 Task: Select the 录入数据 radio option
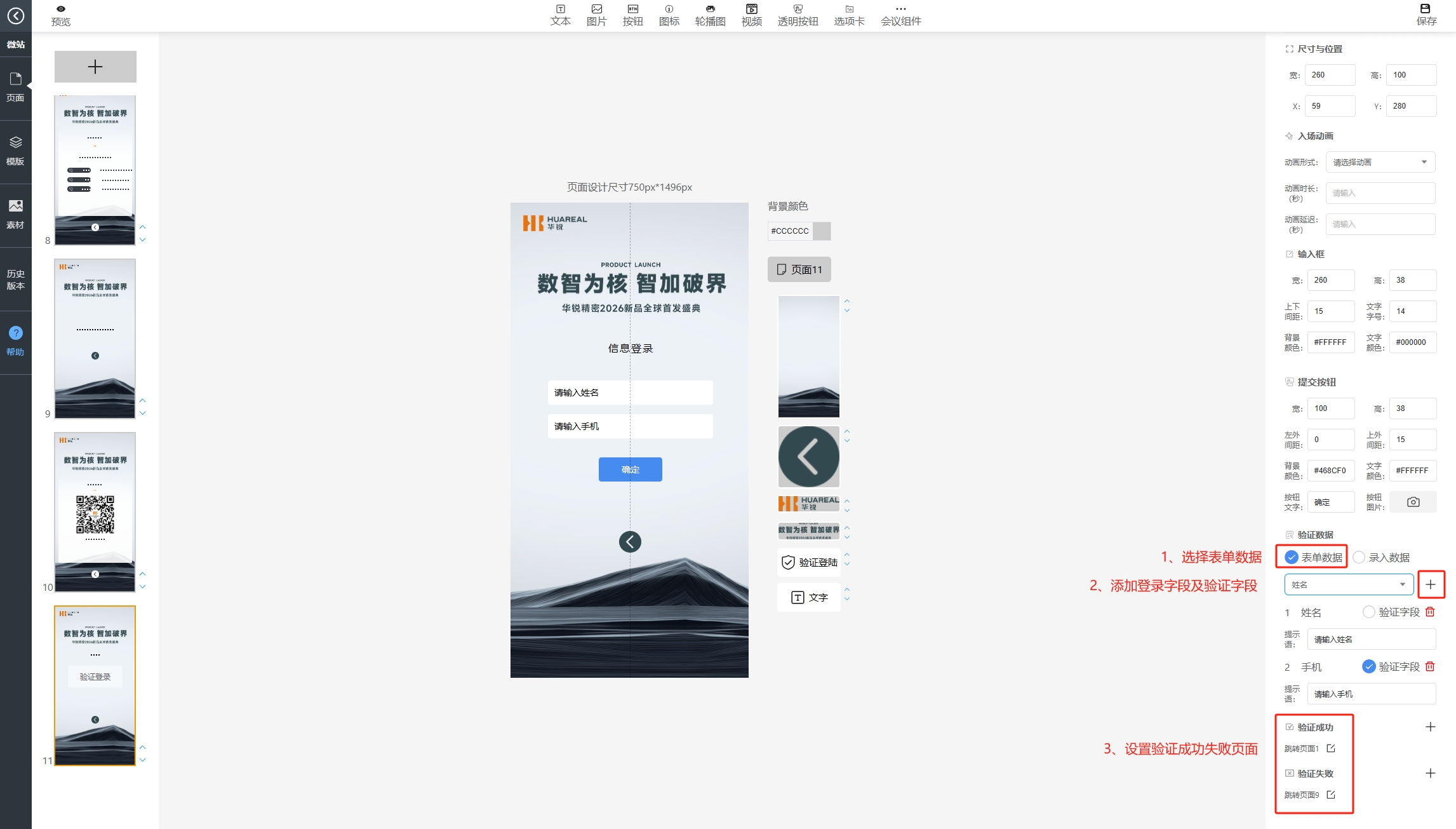click(1359, 557)
